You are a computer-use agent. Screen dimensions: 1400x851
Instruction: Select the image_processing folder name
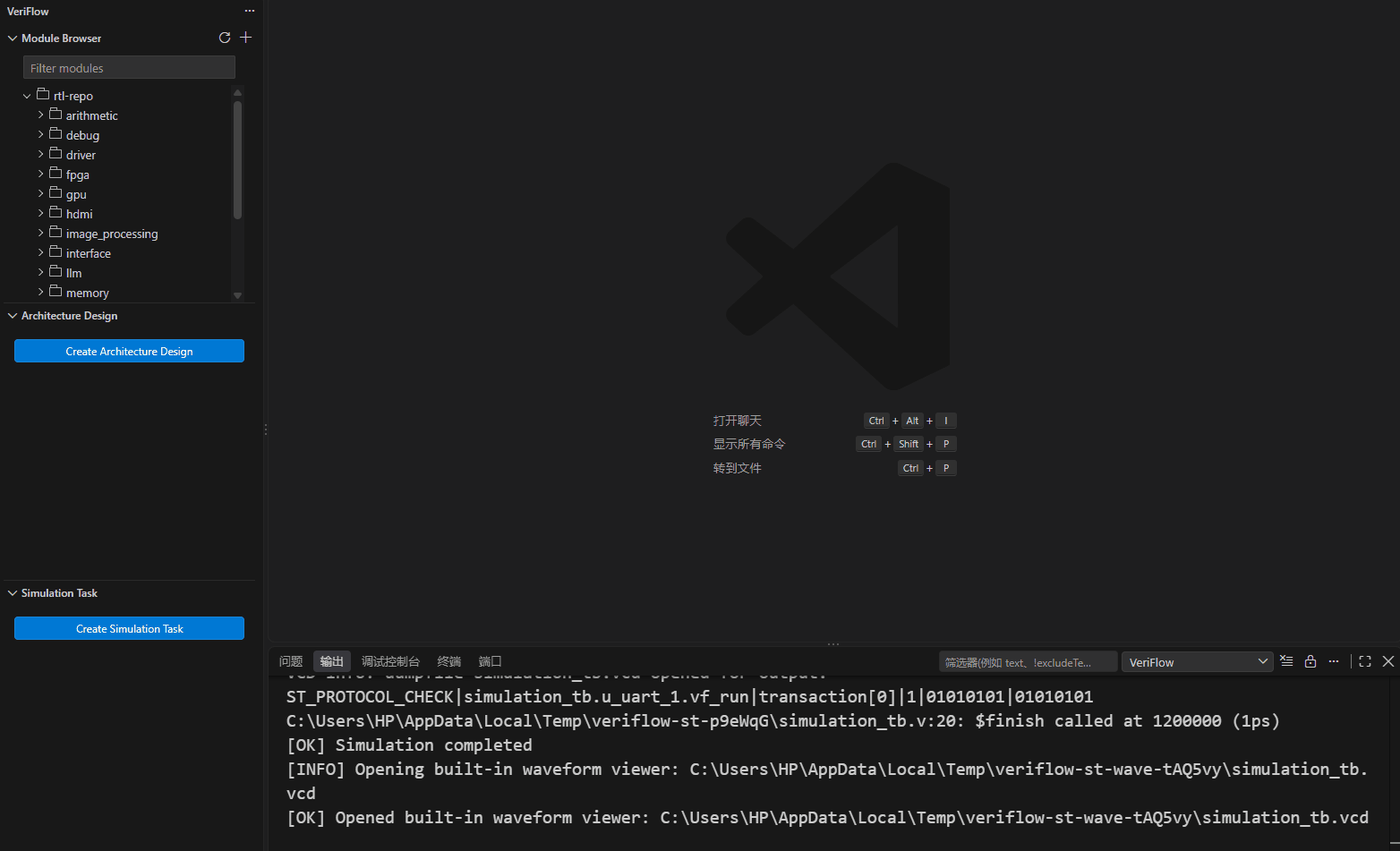click(x=112, y=234)
